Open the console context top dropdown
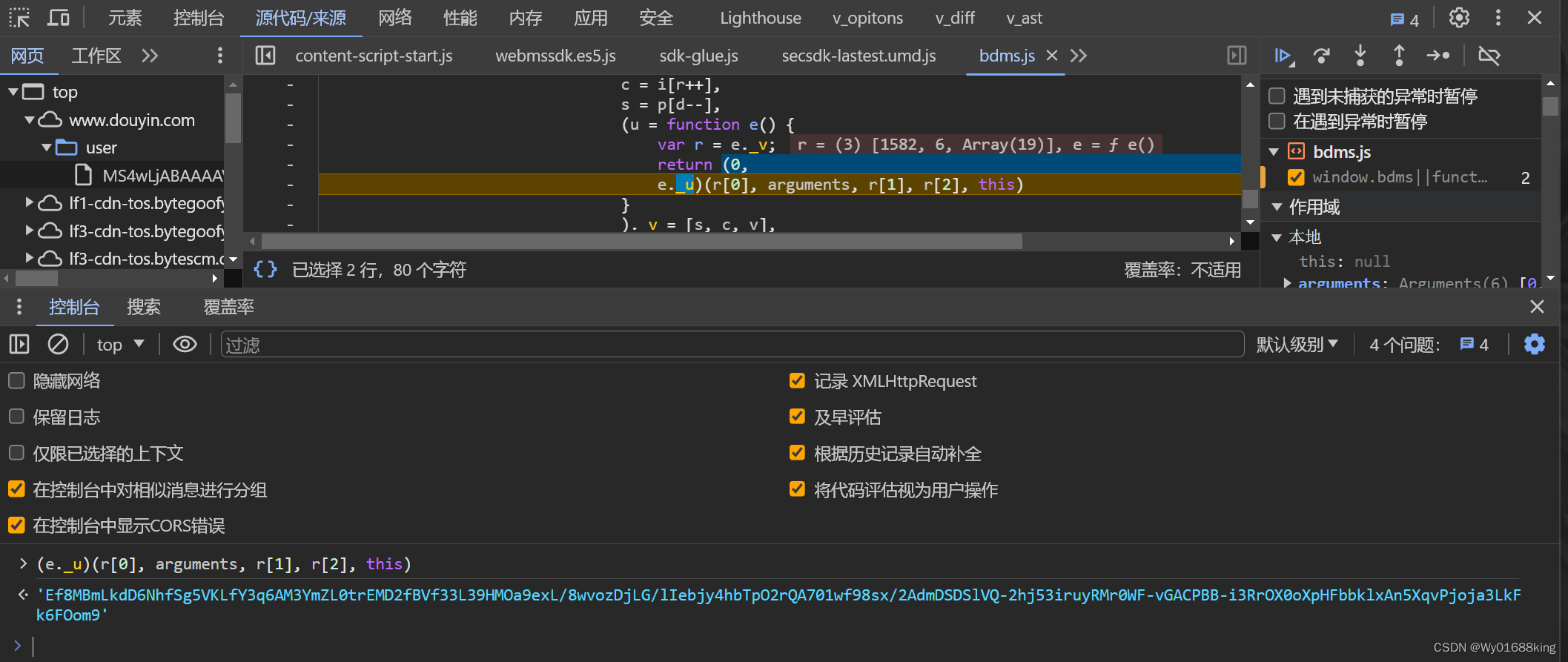Viewport: 1568px width, 662px height. coord(120,345)
